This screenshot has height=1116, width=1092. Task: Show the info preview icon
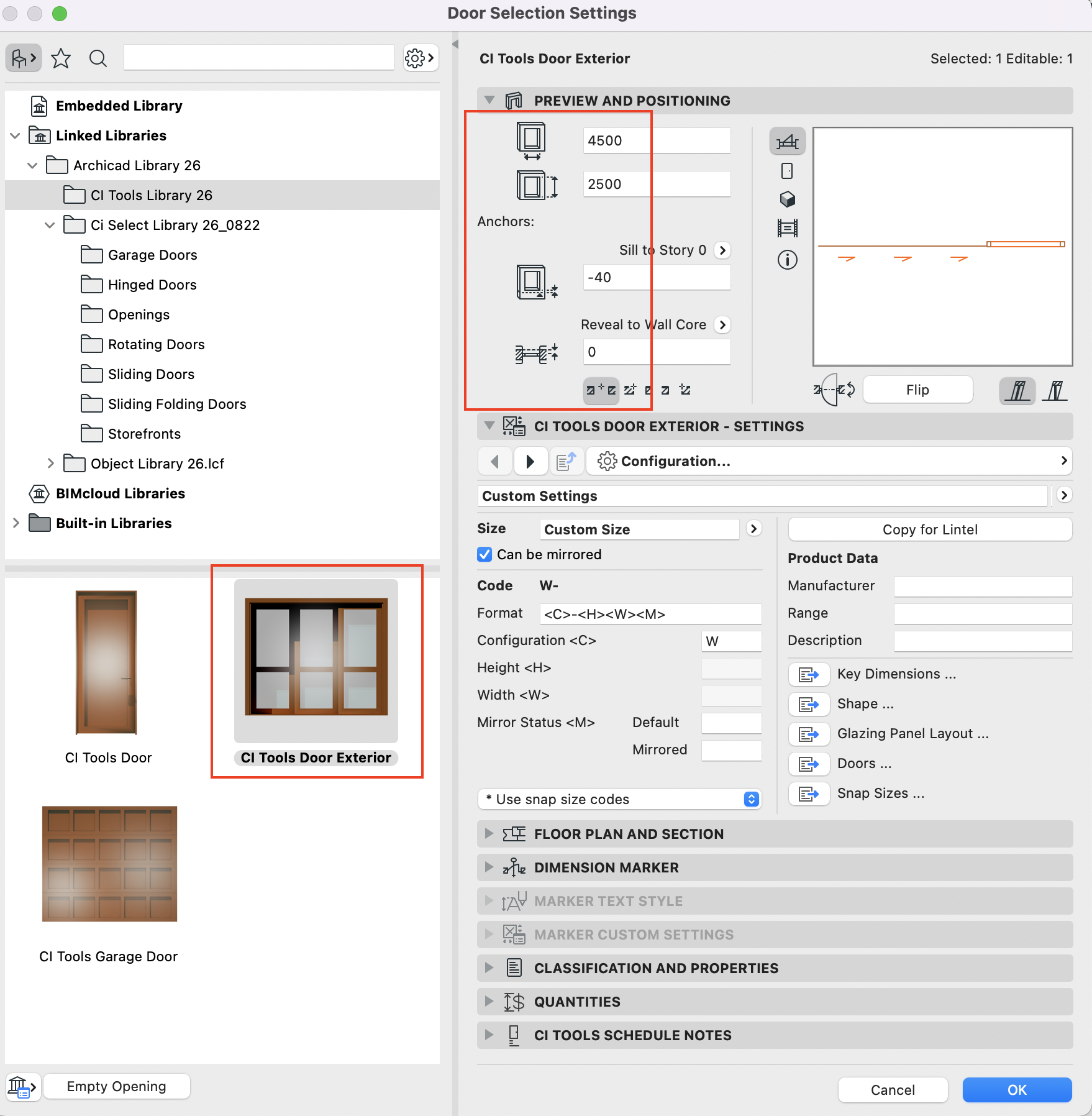(787, 260)
